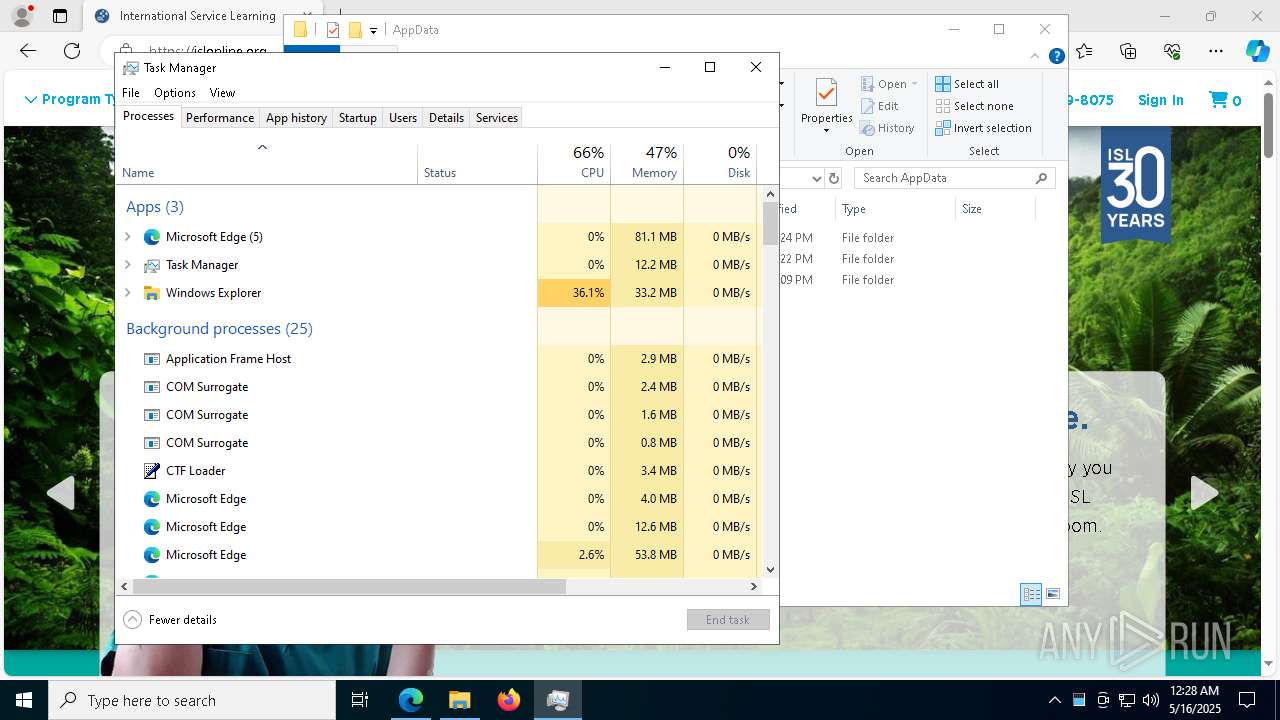The height and width of the screenshot is (720, 1280).
Task: Open the Quick Access Toolbar customize dropdown
Action: tap(373, 30)
